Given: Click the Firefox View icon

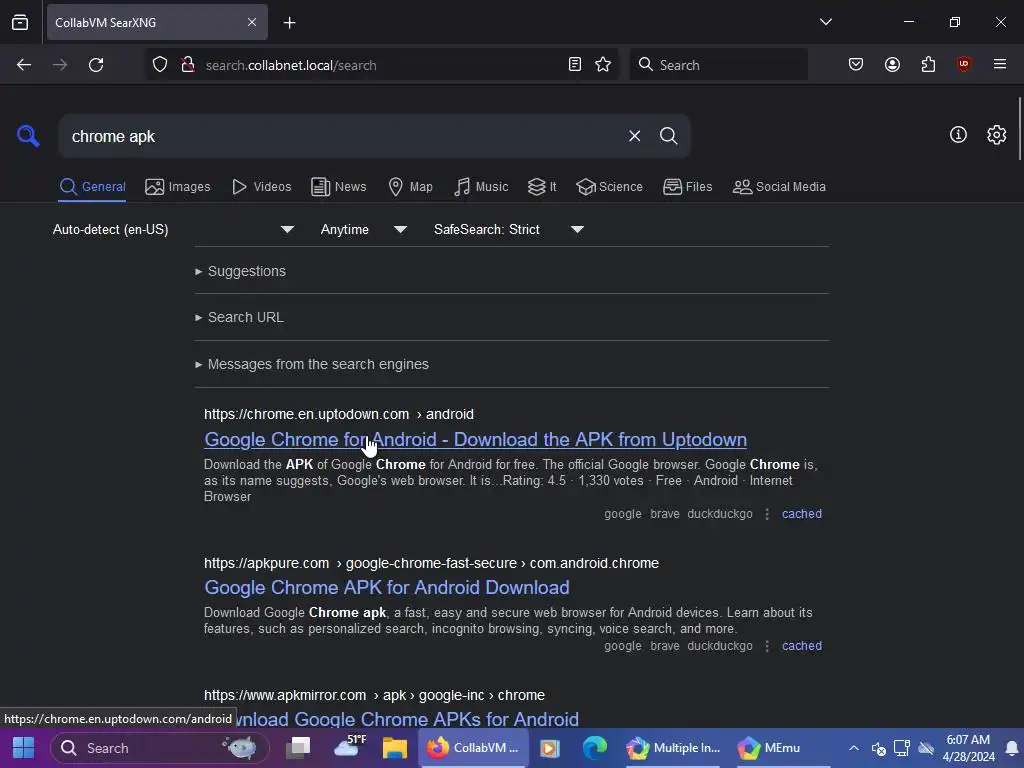Looking at the screenshot, I should point(20,22).
